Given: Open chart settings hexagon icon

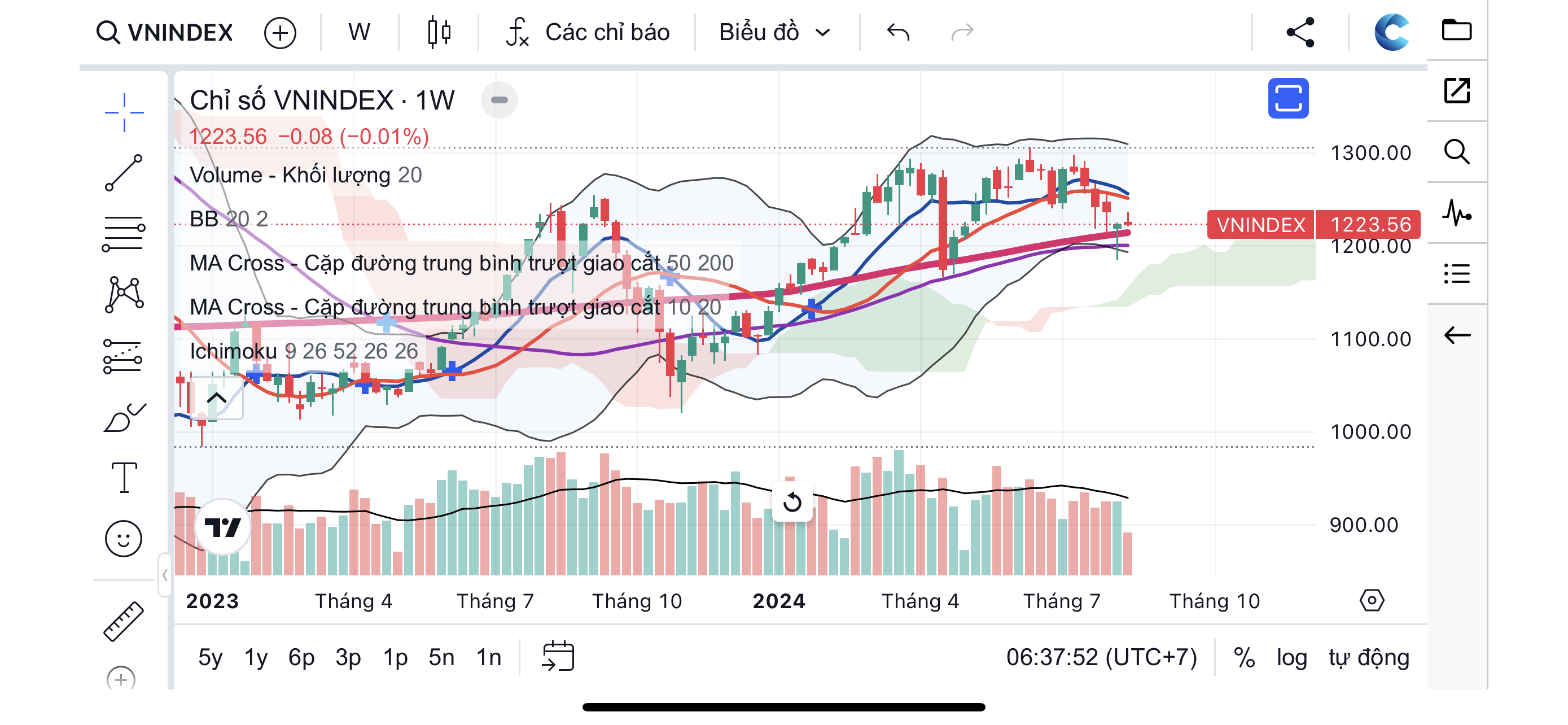Looking at the screenshot, I should pos(1372,600).
